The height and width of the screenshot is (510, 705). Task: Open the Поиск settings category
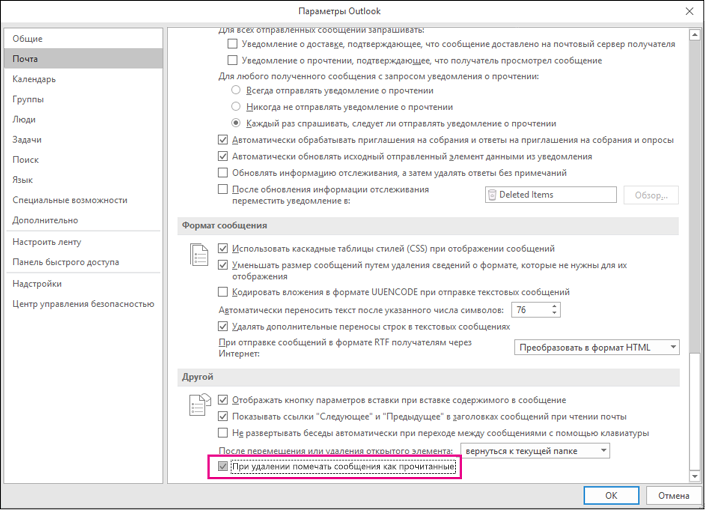tap(83, 160)
